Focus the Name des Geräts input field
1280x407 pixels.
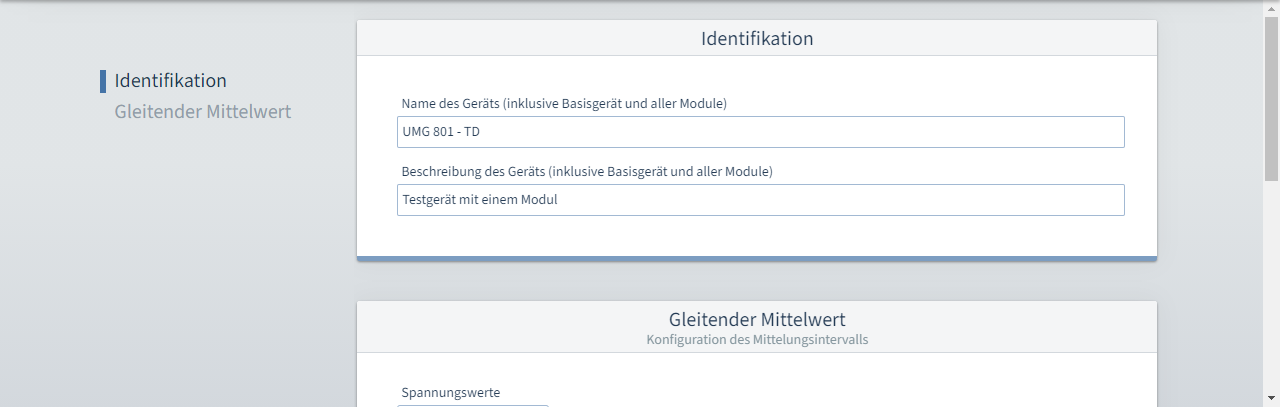coord(761,132)
